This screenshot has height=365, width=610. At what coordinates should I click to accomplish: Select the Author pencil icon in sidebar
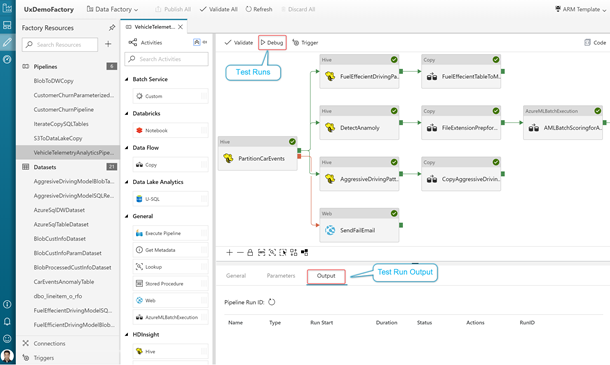click(x=7, y=42)
